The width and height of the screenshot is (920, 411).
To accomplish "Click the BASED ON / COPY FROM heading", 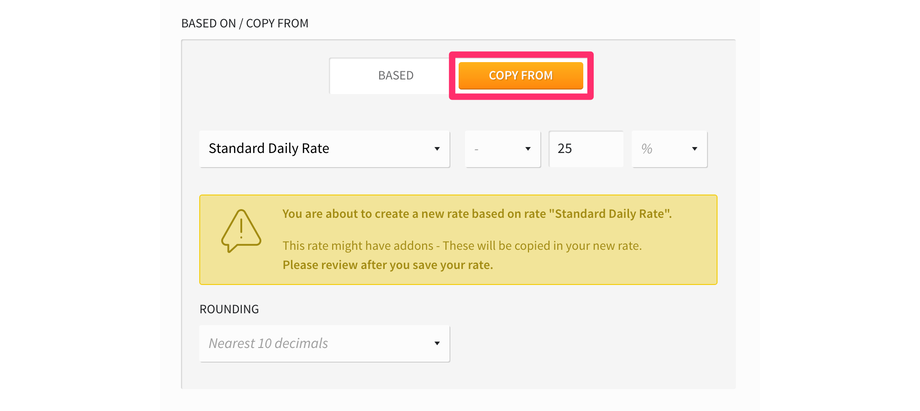I will point(245,23).
